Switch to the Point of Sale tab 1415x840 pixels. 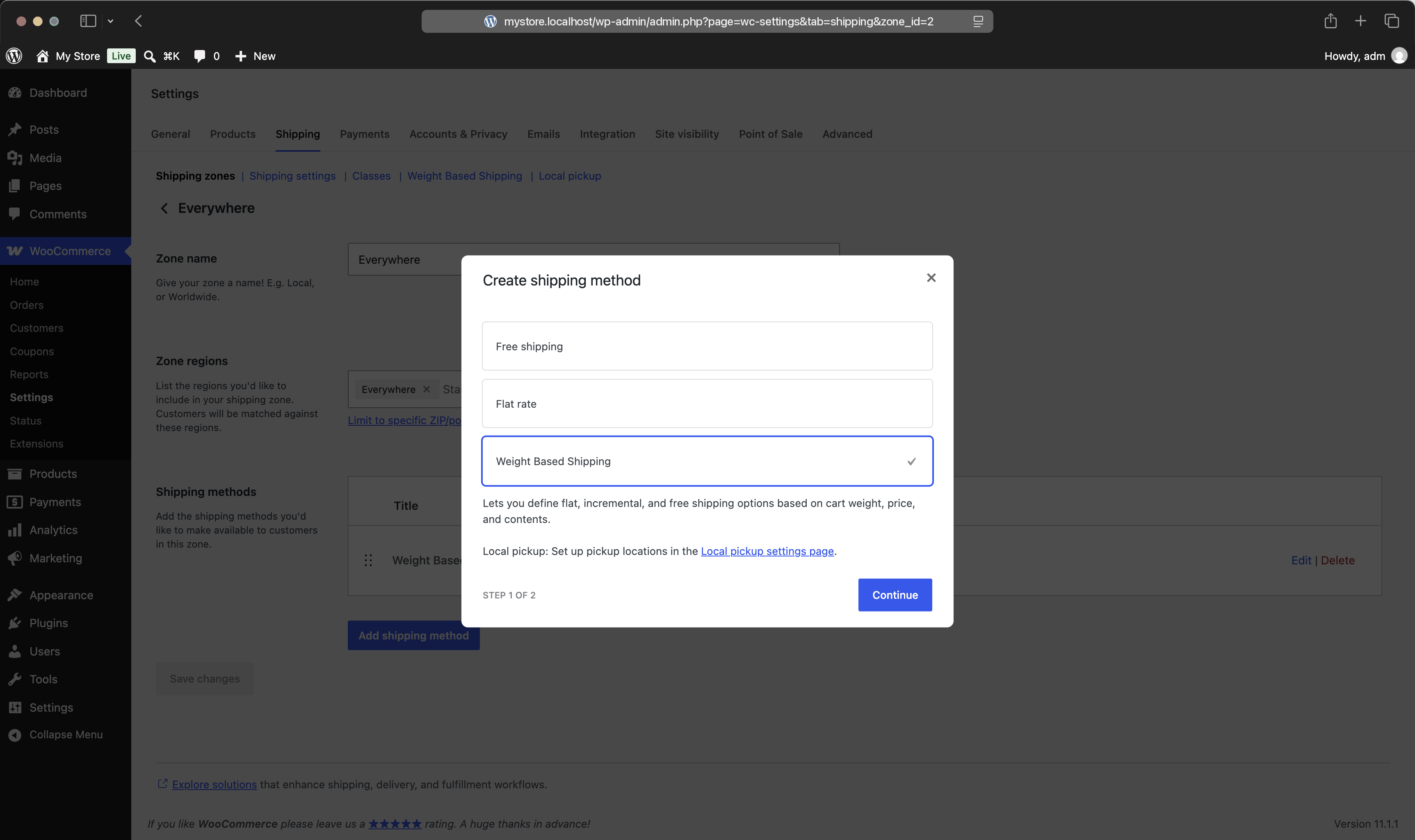click(x=770, y=134)
